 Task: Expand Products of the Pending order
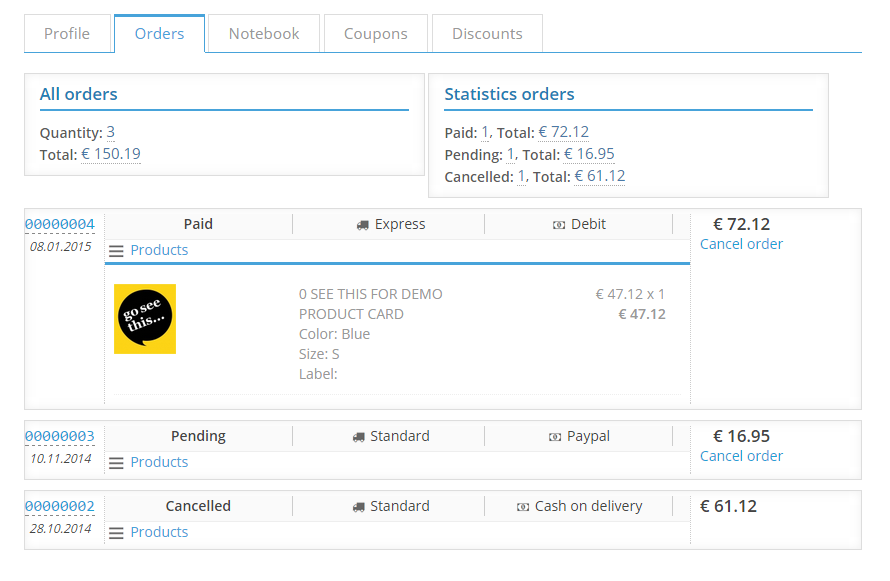(159, 462)
